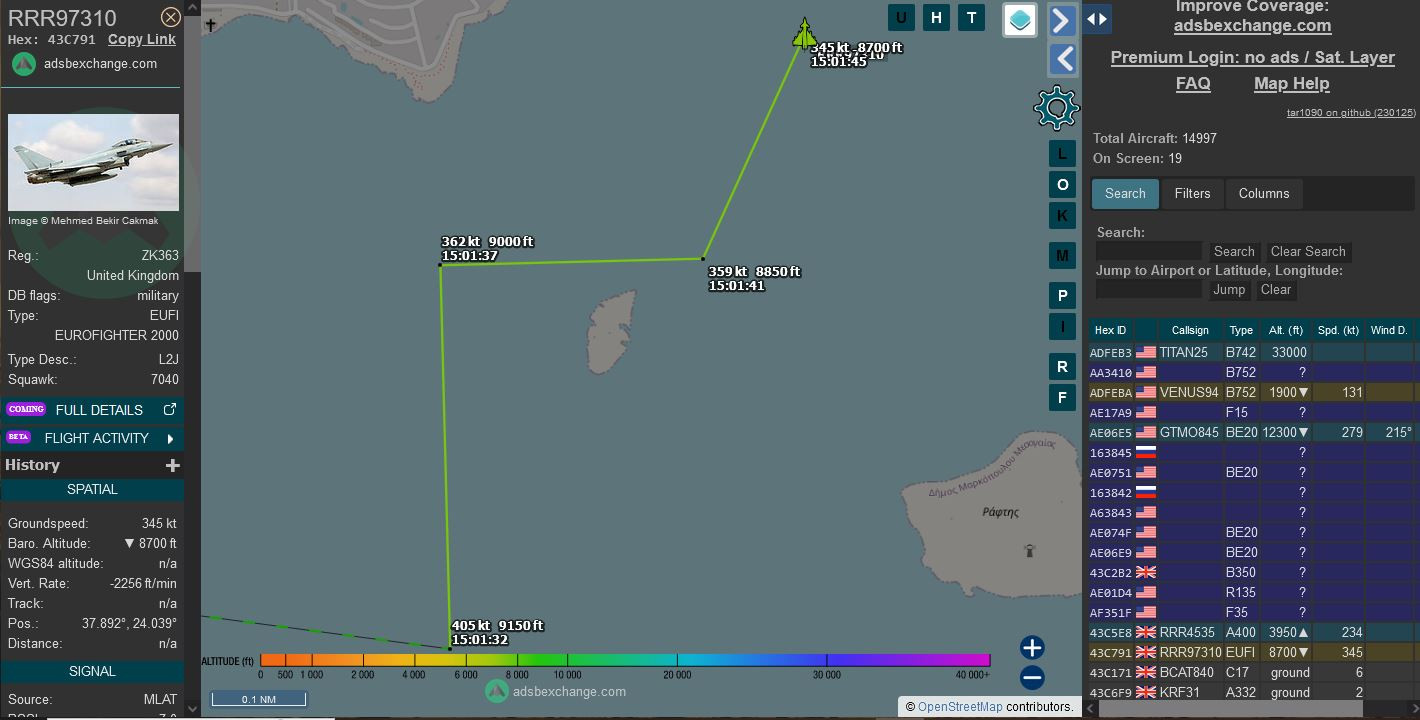The image size is (1420, 720).
Task: Click the sidebar collapse left-arrow button
Action: pos(1062,59)
